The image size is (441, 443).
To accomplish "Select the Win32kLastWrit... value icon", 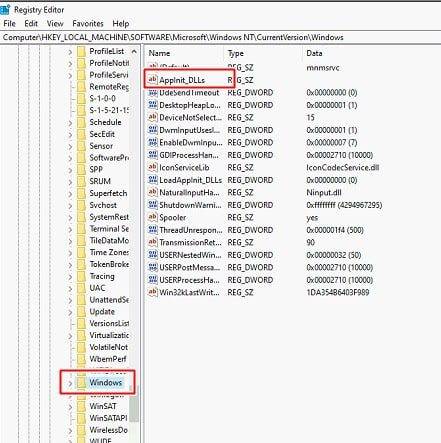I will 152,292.
